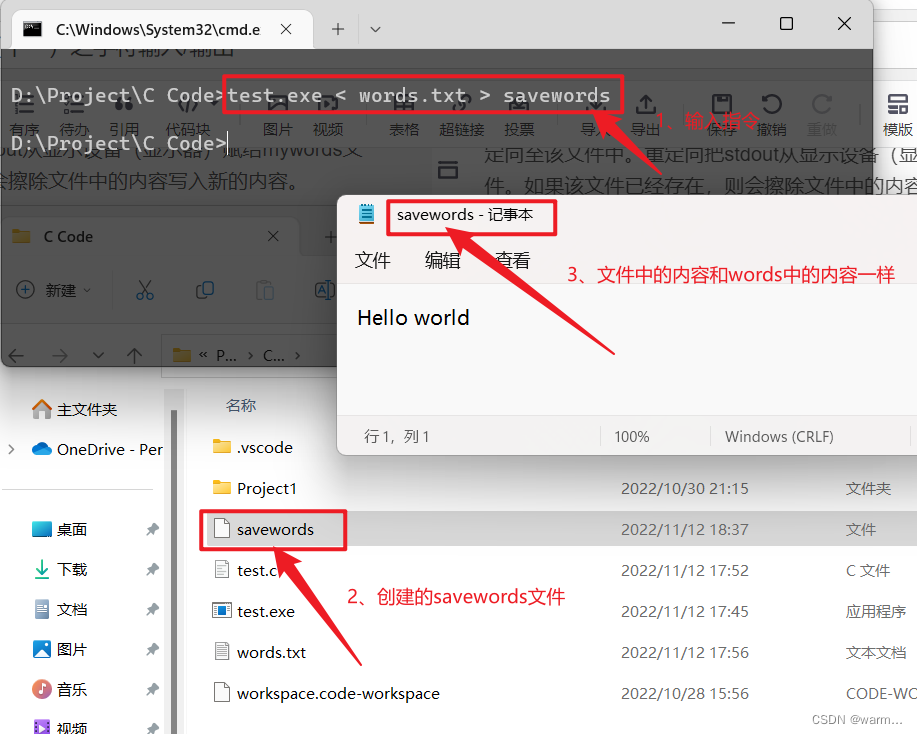Viewport: 917px width, 734px height.
Task: Open a new cmd terminal tab
Action: point(338,29)
